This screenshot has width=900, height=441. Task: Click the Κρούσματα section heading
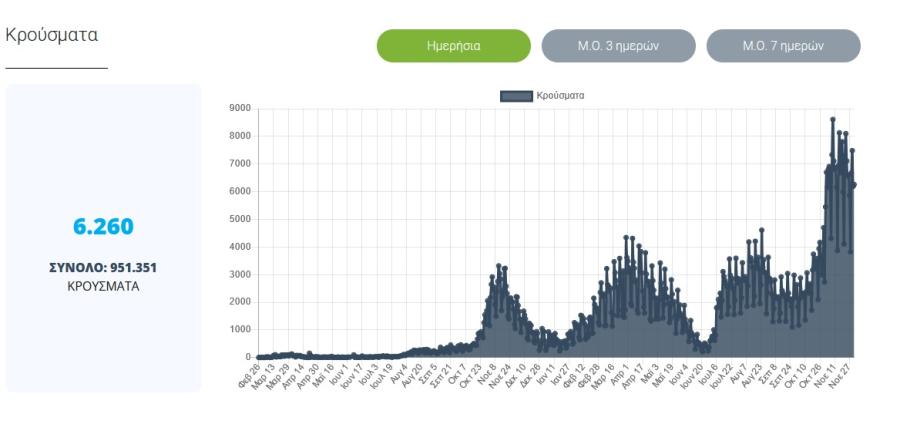[52, 35]
